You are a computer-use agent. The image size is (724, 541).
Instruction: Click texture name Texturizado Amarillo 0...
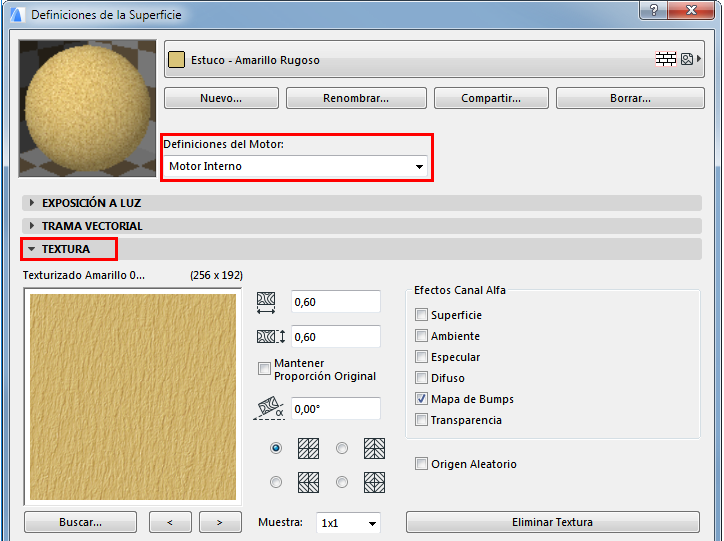point(84,275)
